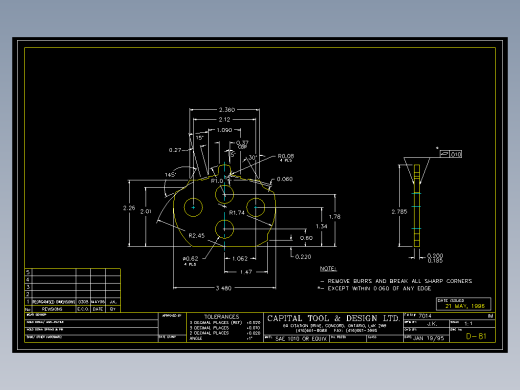This screenshot has width=520, height=390.
Task: Select the EXCEPT WITHIN 0.060 note line
Action: 379,288
